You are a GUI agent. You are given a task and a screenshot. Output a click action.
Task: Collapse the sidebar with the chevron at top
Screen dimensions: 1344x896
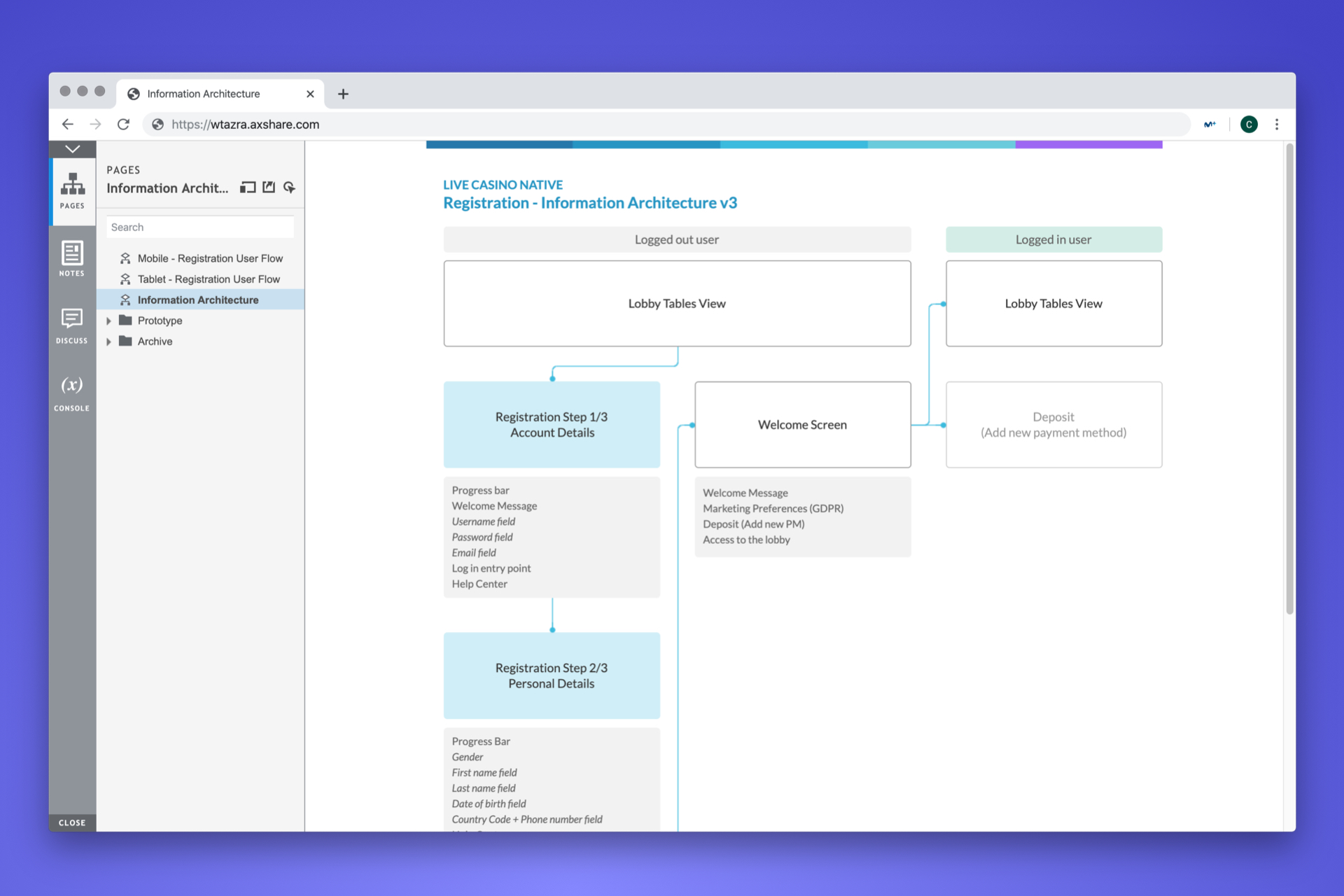pos(72,148)
